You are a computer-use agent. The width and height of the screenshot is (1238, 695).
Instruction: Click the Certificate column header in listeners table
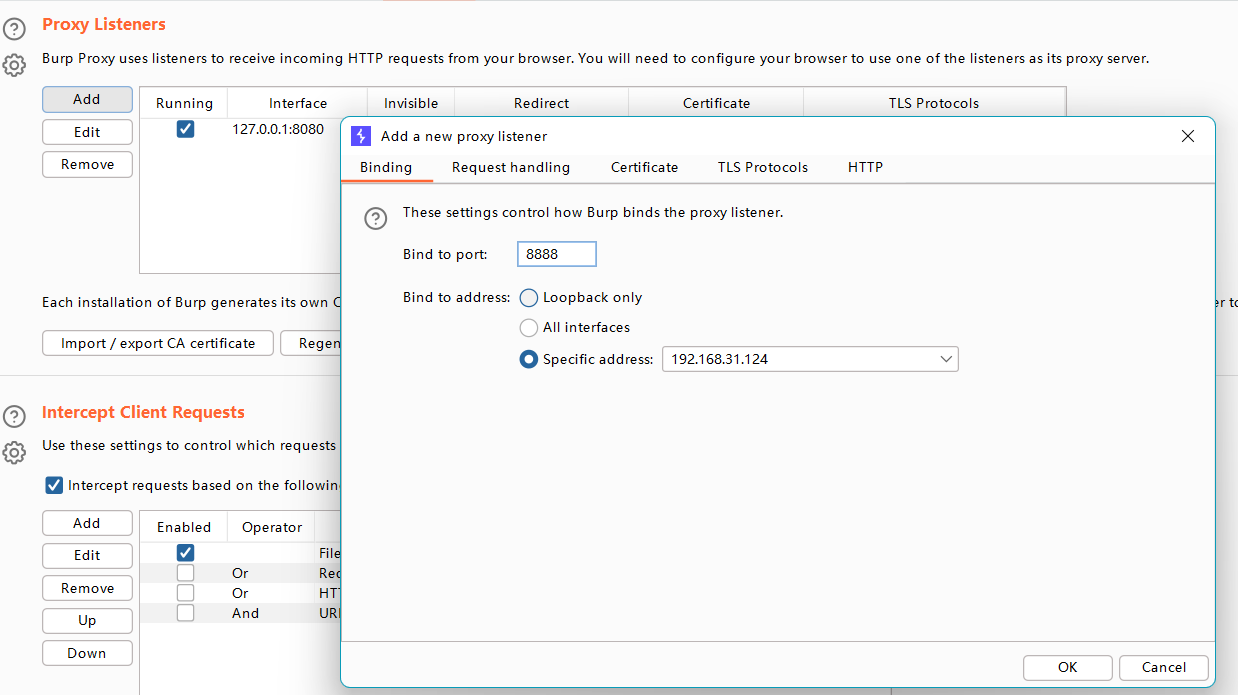pyautogui.click(x=716, y=103)
